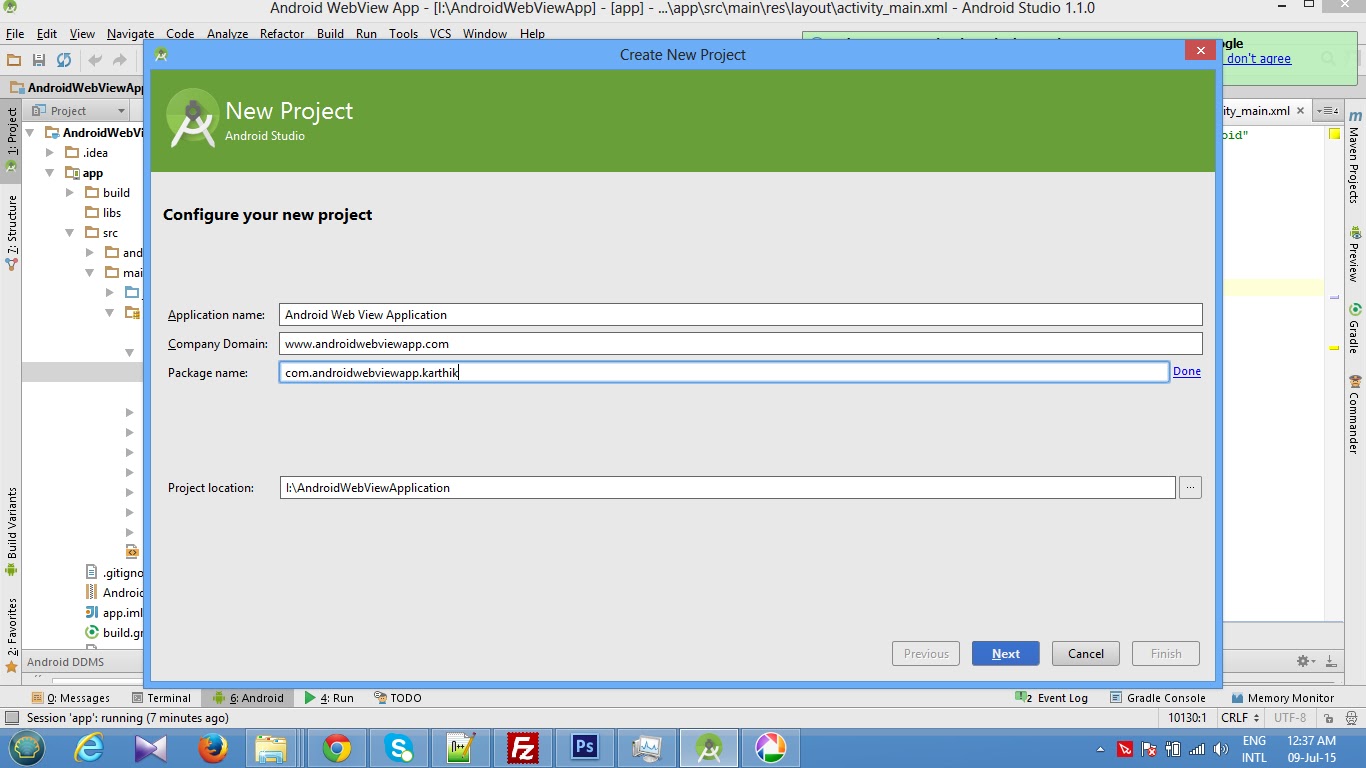
Task: Click the Photoshop icon in the taskbar
Action: click(x=584, y=748)
